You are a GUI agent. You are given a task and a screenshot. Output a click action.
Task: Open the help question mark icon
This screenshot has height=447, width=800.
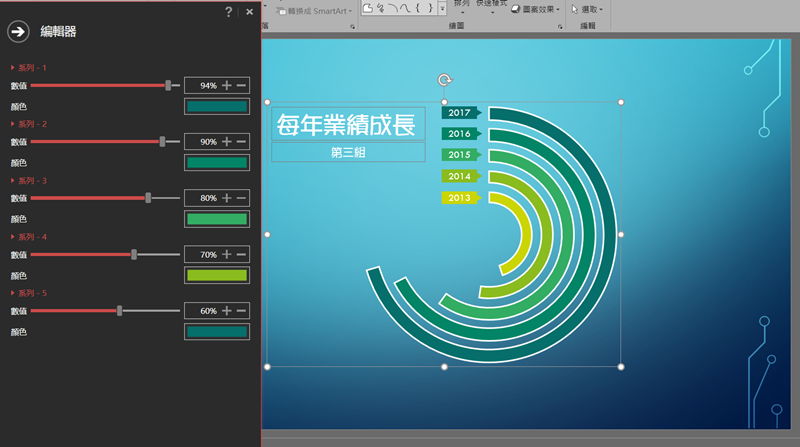(x=229, y=12)
